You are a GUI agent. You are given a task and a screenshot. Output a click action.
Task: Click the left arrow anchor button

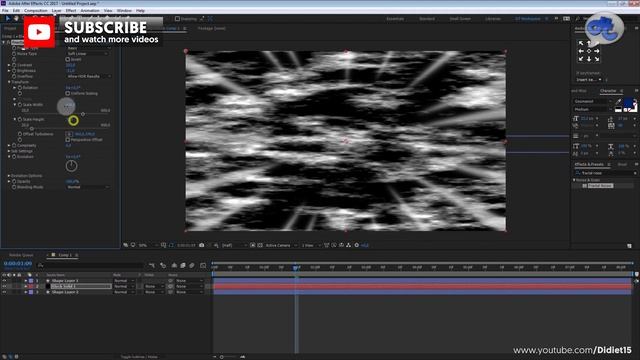pos(581,51)
